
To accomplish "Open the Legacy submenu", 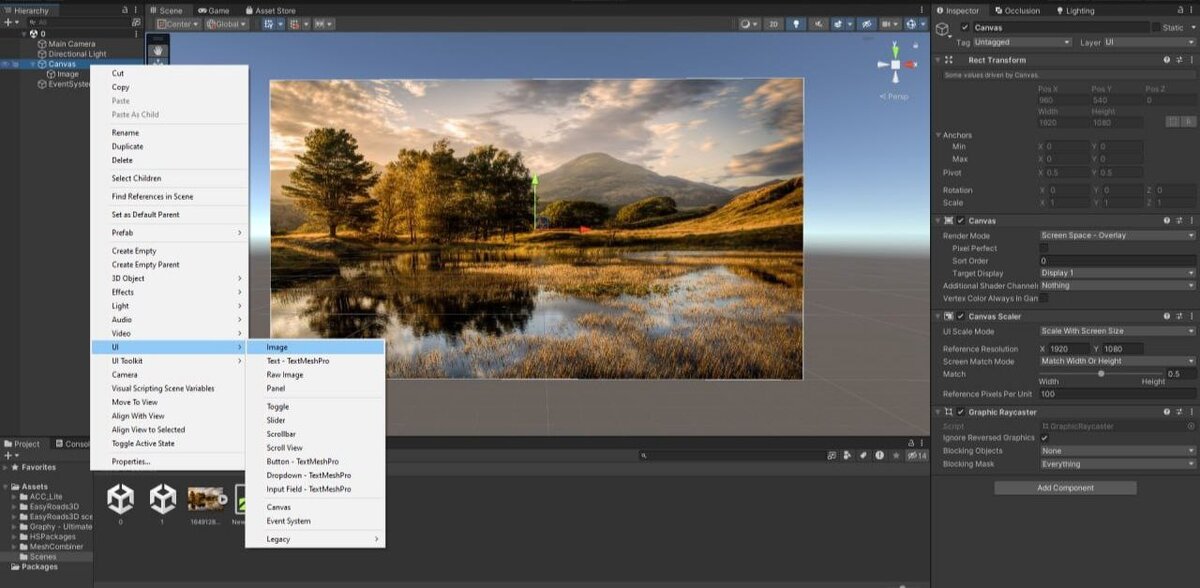I will pos(315,539).
